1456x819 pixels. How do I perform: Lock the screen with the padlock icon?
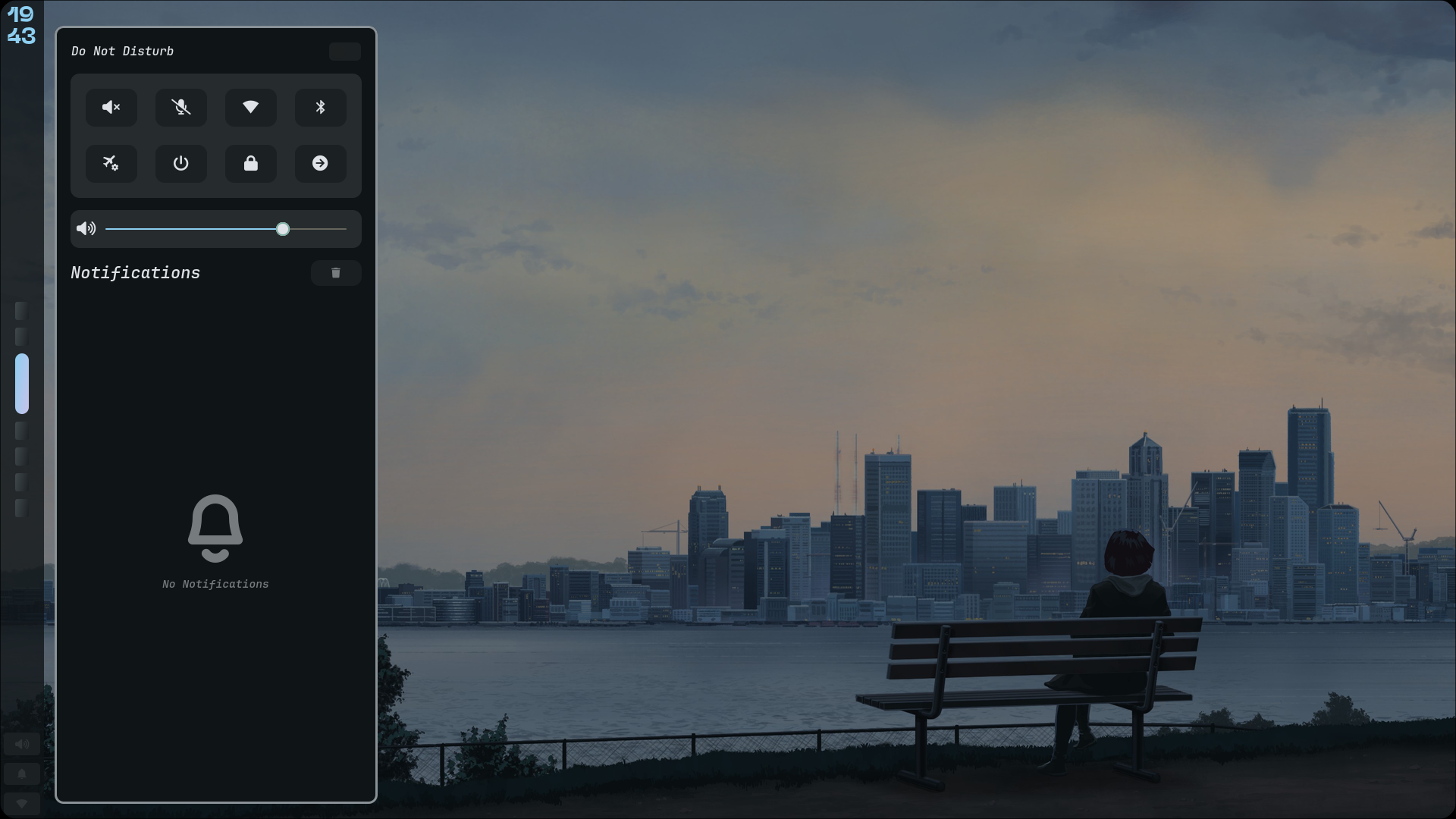click(x=251, y=163)
